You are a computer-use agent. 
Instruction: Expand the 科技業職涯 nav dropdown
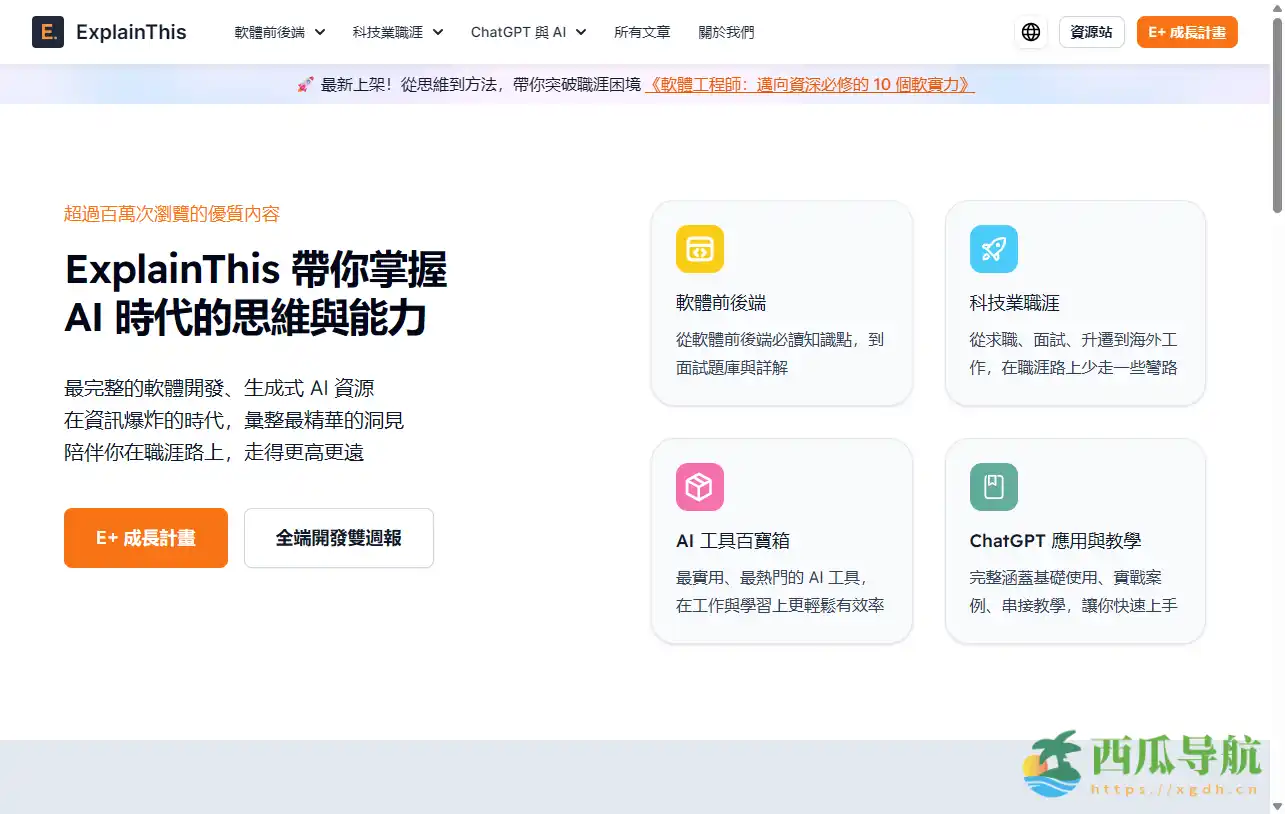(397, 32)
